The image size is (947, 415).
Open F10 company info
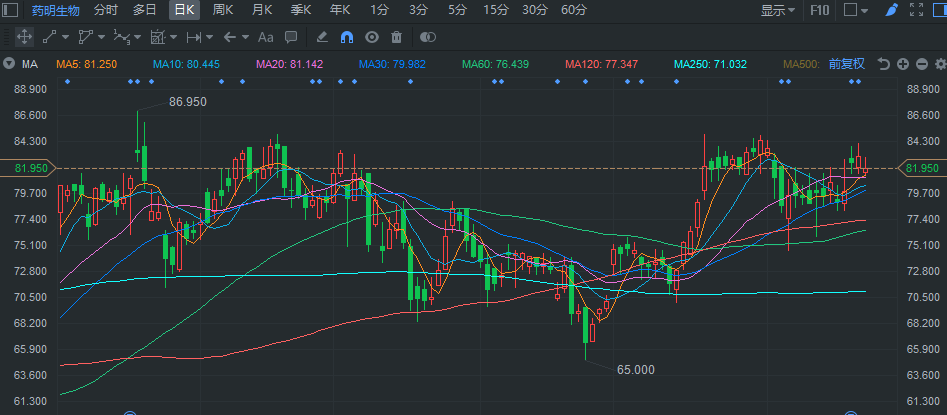(x=819, y=10)
